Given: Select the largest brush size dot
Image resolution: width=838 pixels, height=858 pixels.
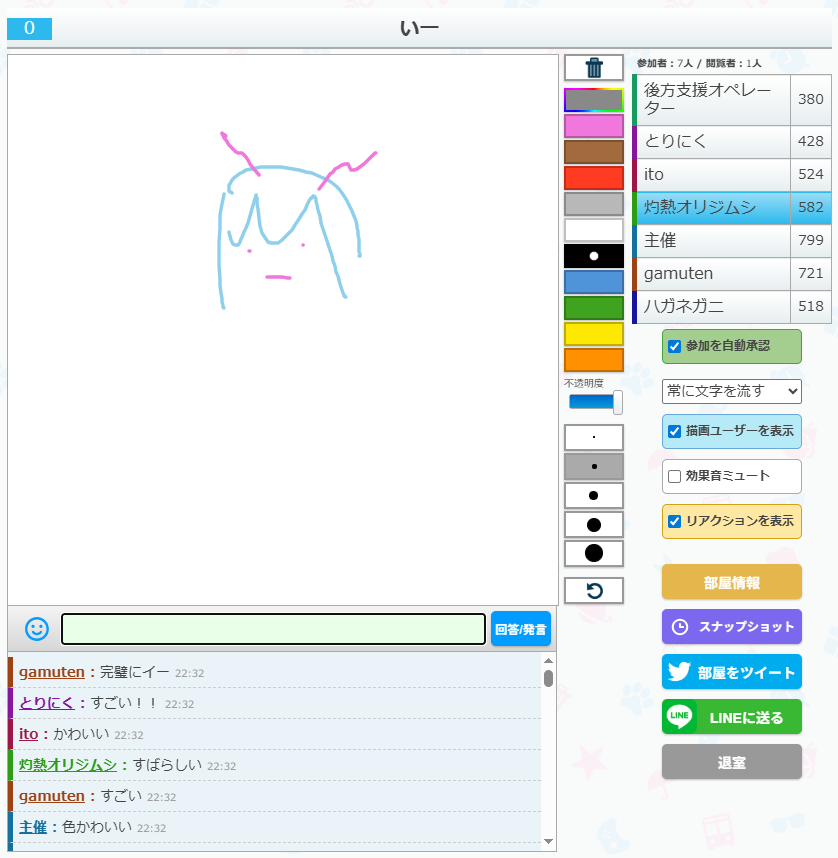Looking at the screenshot, I should point(594,553).
